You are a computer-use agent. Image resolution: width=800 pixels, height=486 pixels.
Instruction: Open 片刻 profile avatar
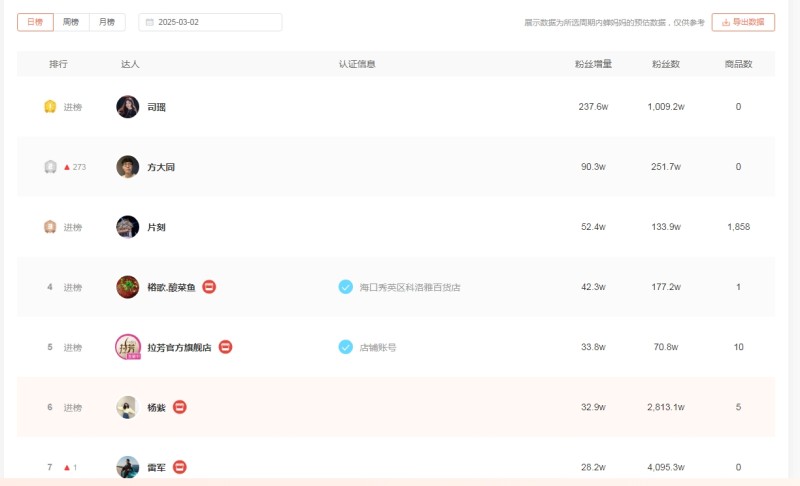pyautogui.click(x=128, y=227)
